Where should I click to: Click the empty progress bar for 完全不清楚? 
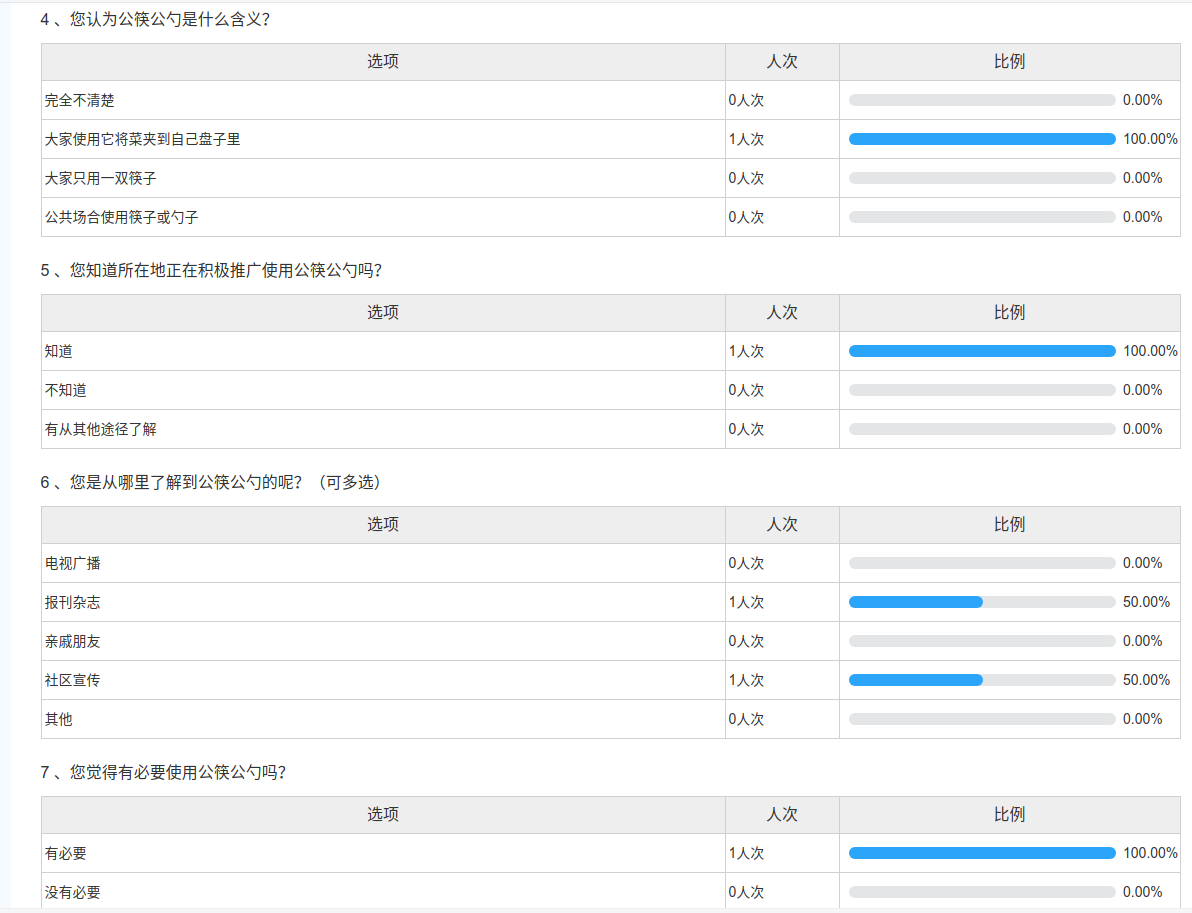pos(981,100)
